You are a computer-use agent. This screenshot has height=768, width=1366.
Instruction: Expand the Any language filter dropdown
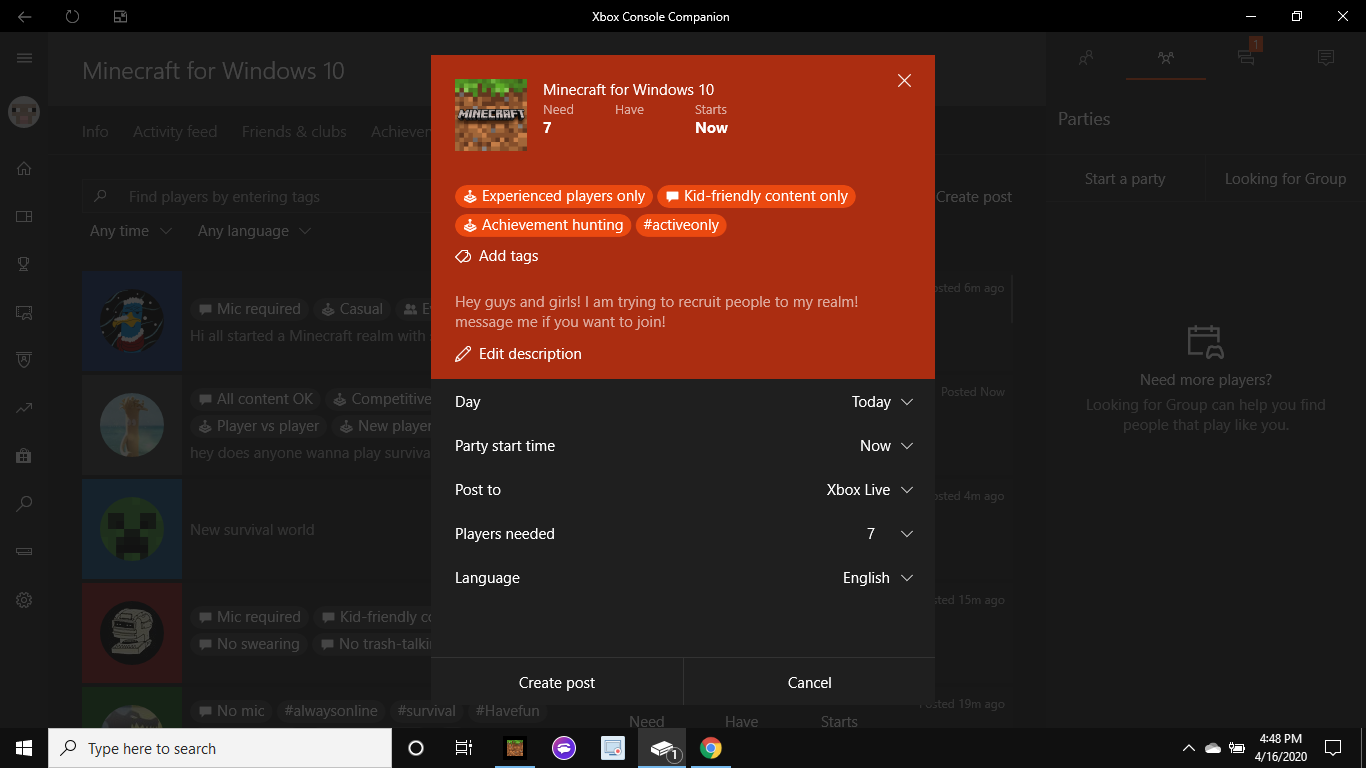click(x=254, y=231)
